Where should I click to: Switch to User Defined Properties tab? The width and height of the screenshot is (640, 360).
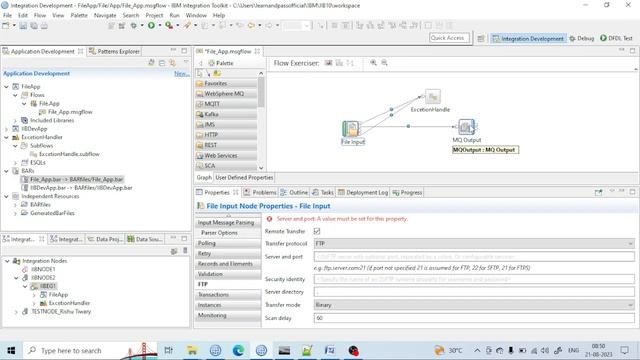click(x=244, y=178)
